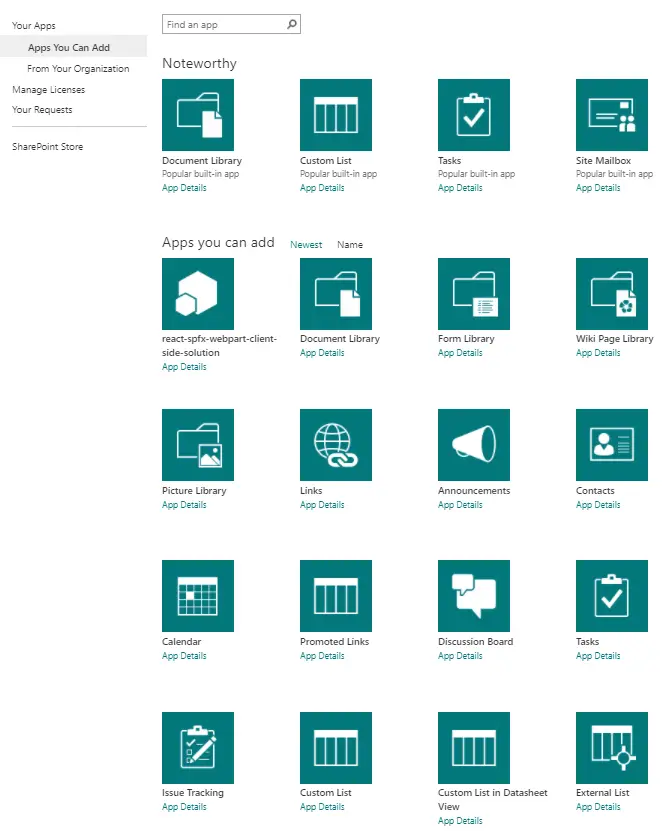Open the Site Mailbox tile icon
The image size is (669, 831).
612,115
